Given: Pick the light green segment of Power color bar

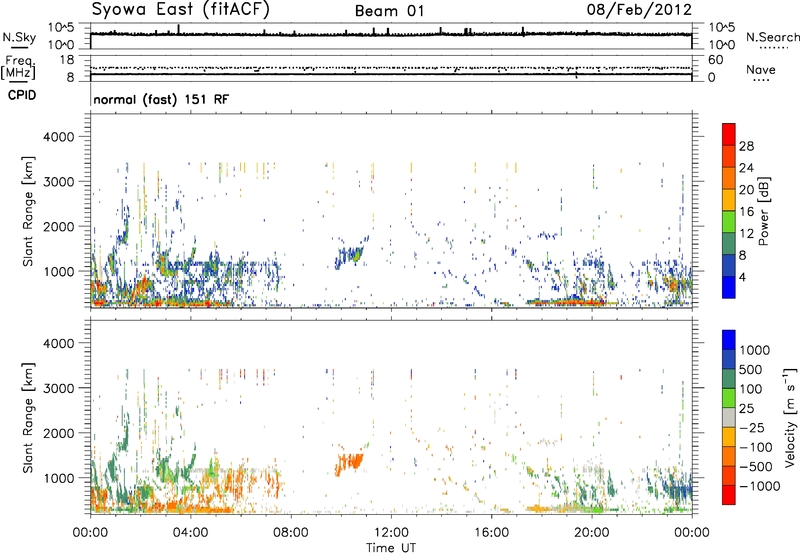Looking at the screenshot, I should pos(729,221).
